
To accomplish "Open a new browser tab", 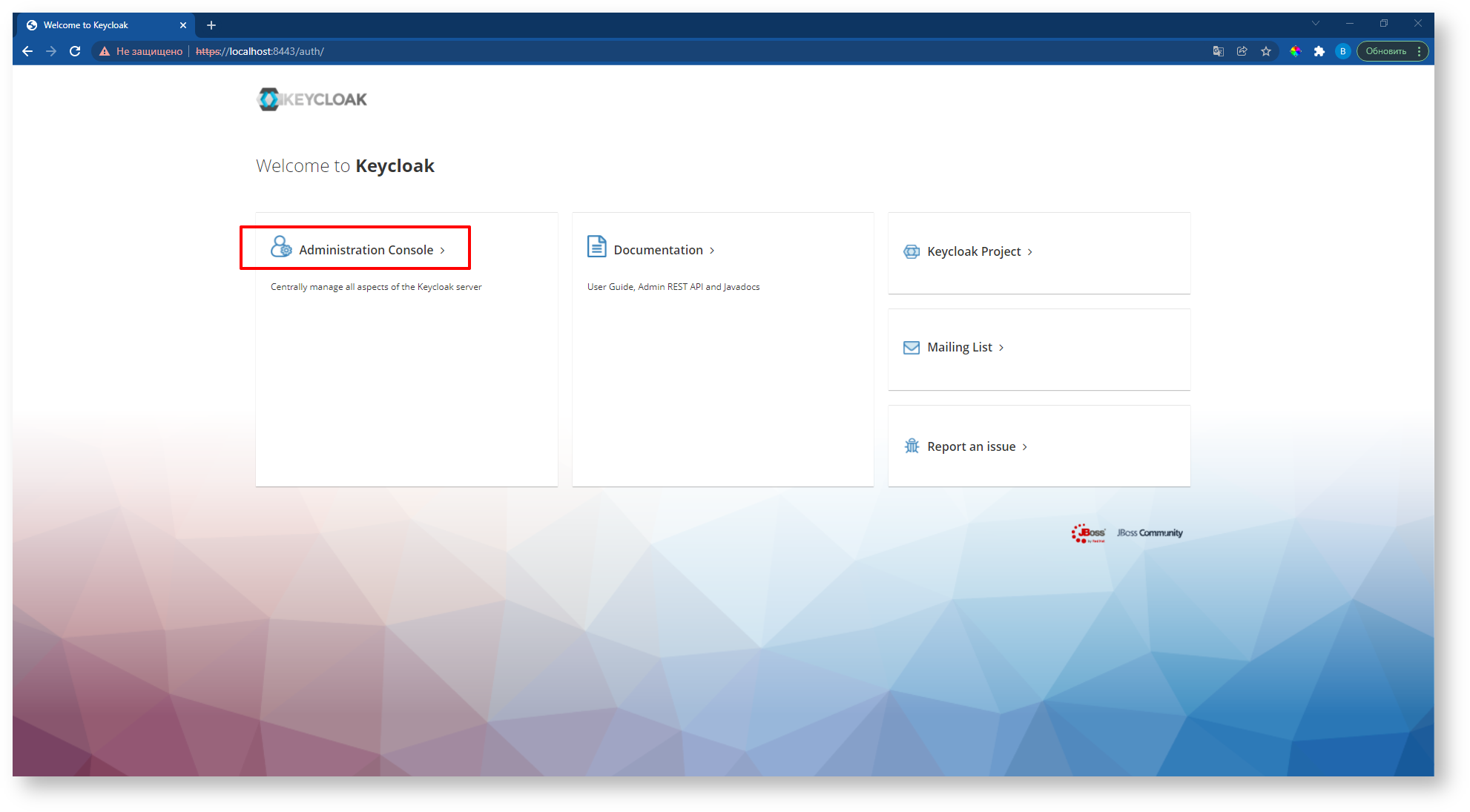I will click(x=211, y=25).
